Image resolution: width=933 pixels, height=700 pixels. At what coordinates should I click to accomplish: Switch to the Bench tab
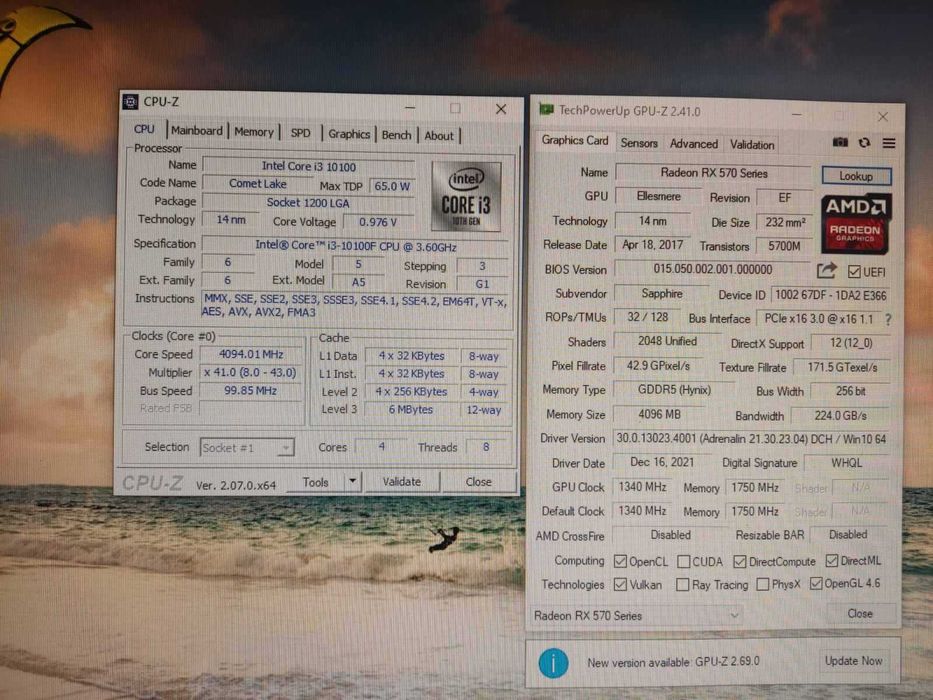[396, 135]
